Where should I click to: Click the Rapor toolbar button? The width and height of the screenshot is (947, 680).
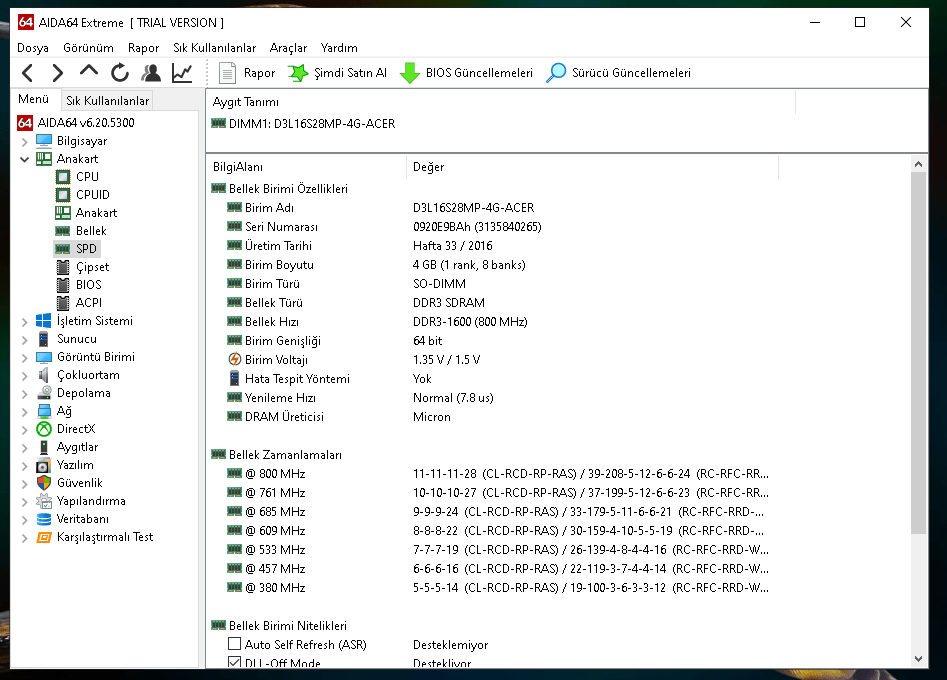[x=246, y=73]
